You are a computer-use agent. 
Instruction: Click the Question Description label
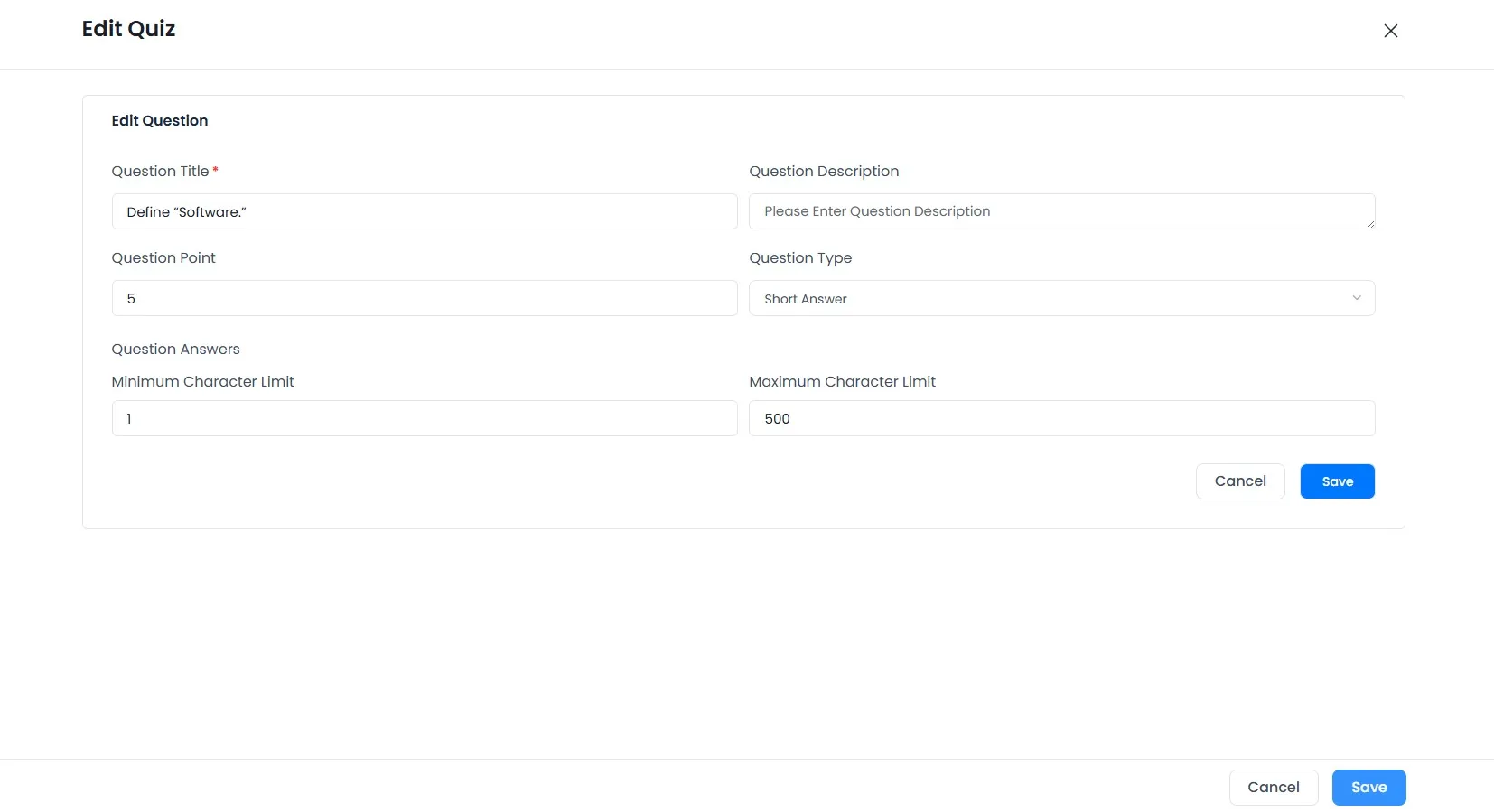click(823, 172)
